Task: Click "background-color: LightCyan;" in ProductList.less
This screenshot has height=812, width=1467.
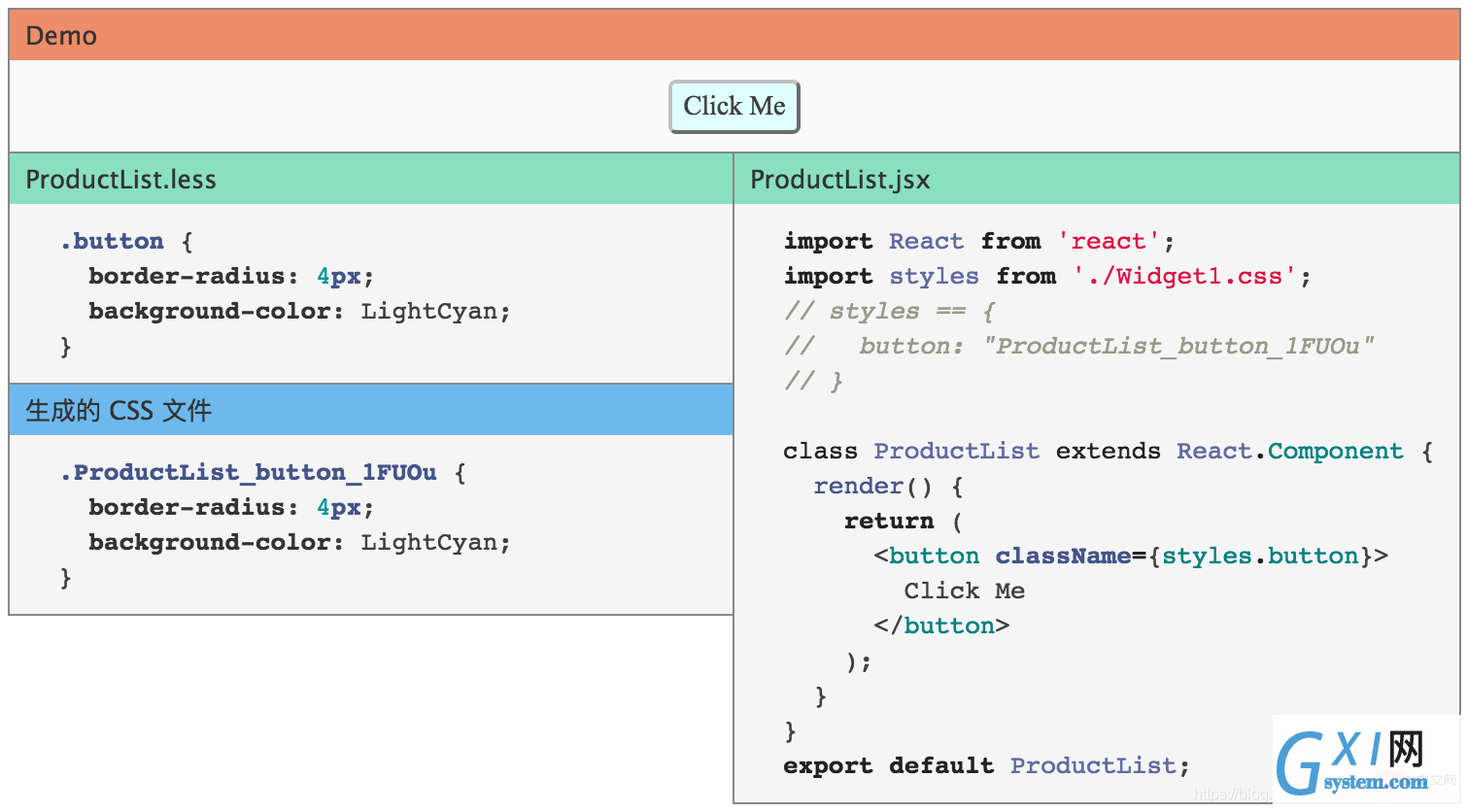Action: coord(299,311)
